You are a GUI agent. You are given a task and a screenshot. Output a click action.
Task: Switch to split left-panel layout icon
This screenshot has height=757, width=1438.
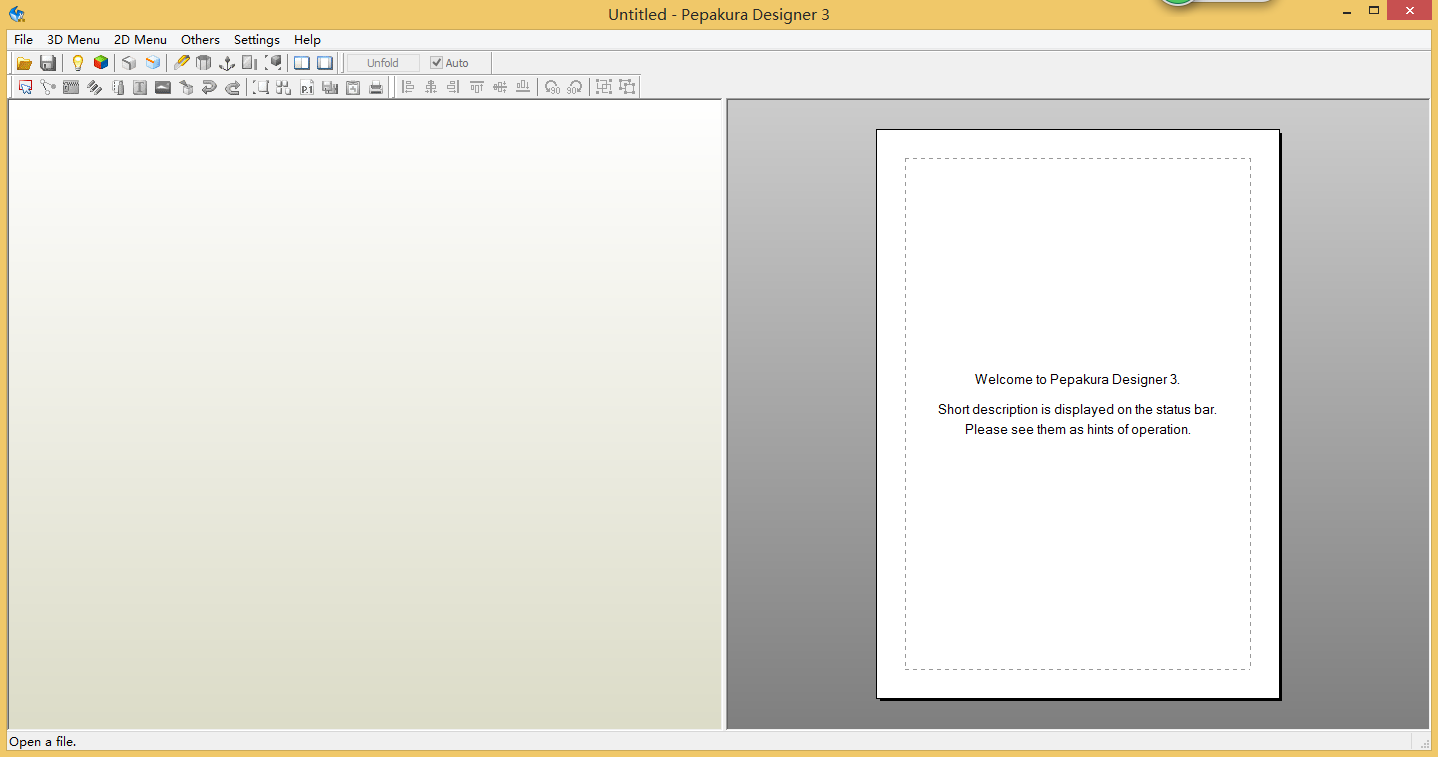pyautogui.click(x=302, y=63)
